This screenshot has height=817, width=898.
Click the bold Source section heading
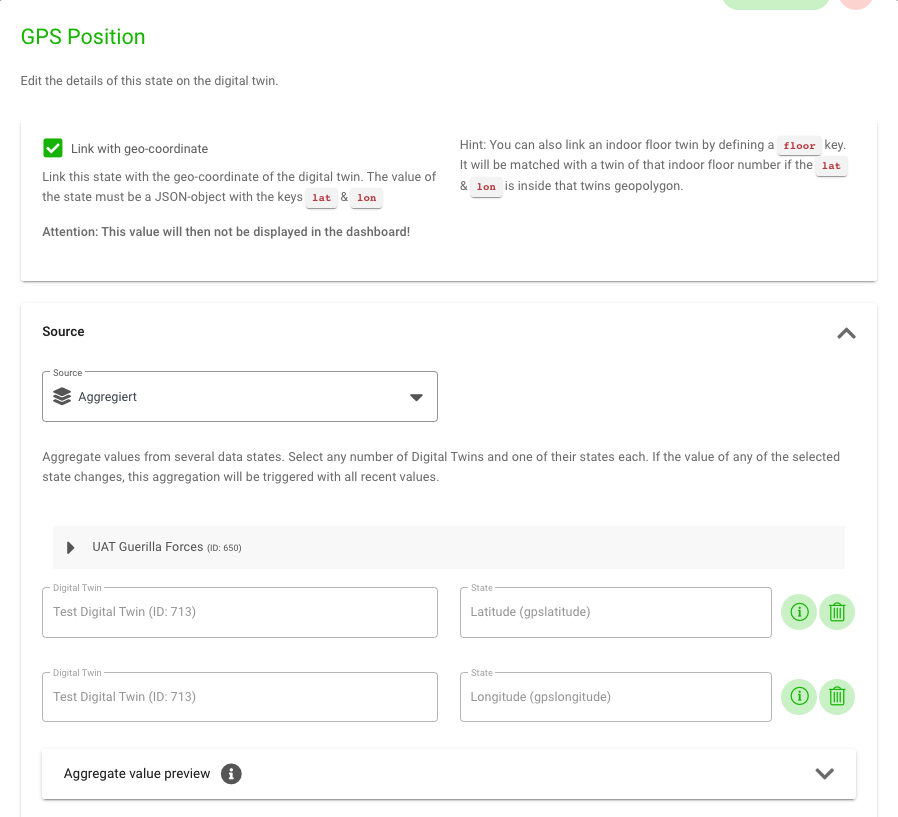coord(63,332)
